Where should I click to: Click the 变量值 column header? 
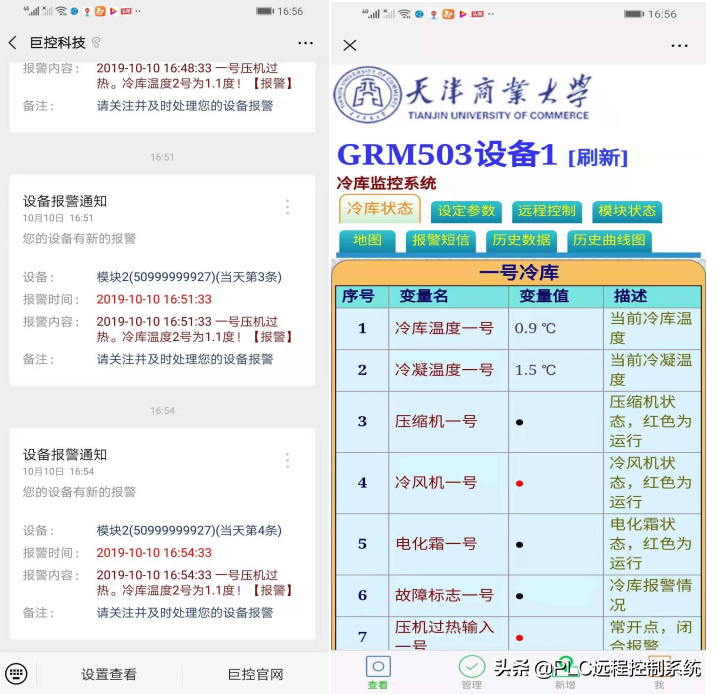pyautogui.click(x=544, y=296)
